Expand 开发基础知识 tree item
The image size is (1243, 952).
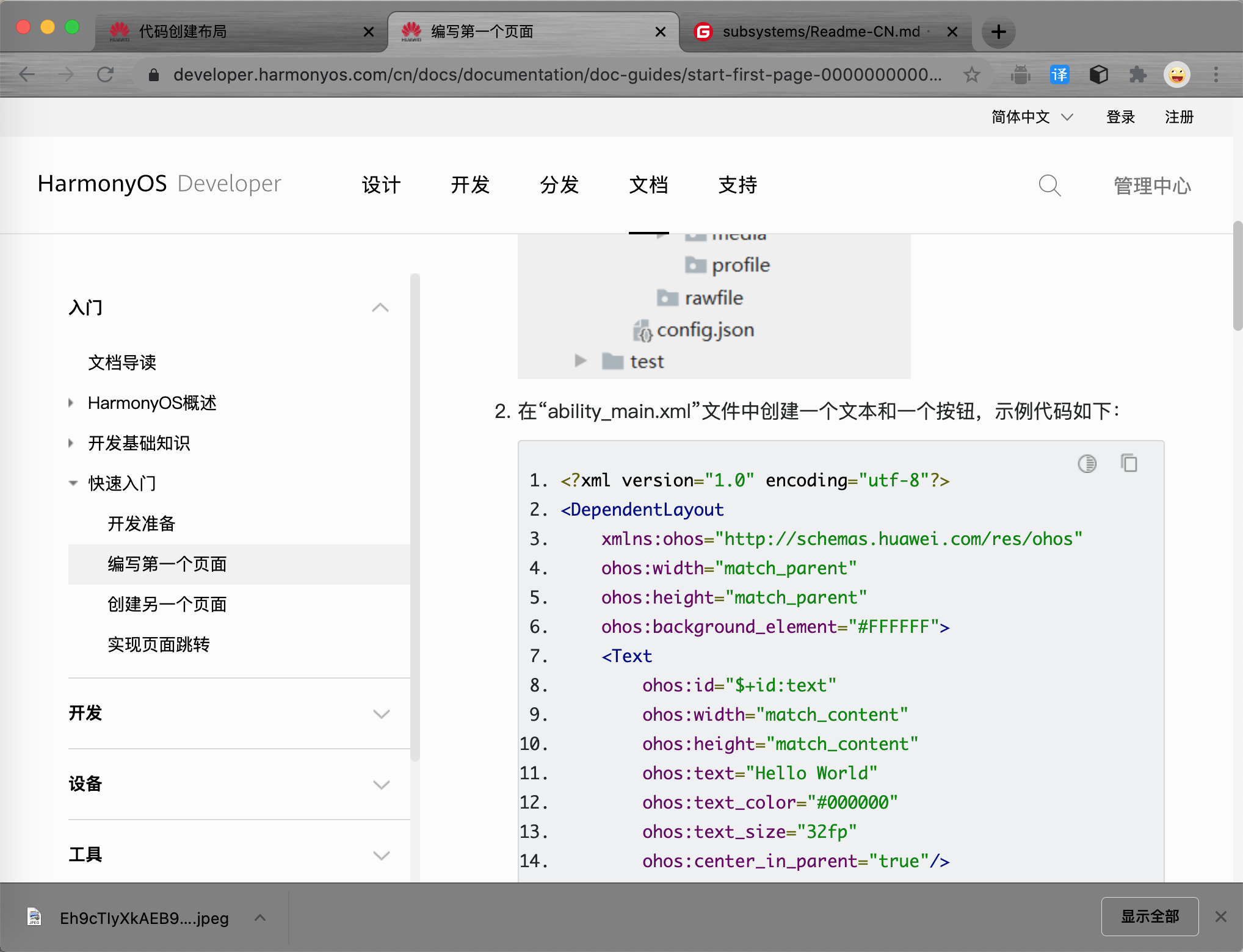coord(71,443)
